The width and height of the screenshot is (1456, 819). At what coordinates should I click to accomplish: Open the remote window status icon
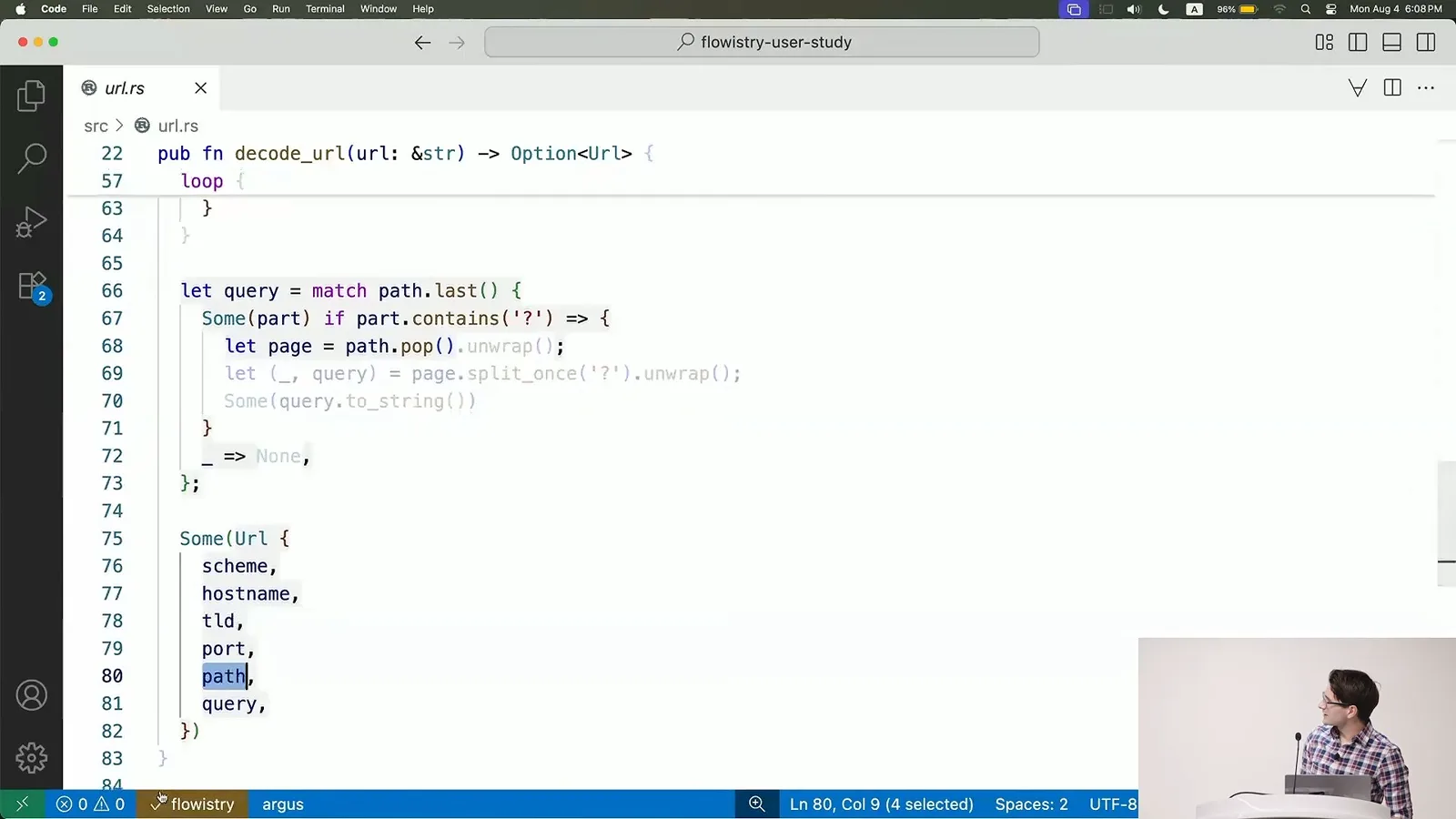coord(22,804)
